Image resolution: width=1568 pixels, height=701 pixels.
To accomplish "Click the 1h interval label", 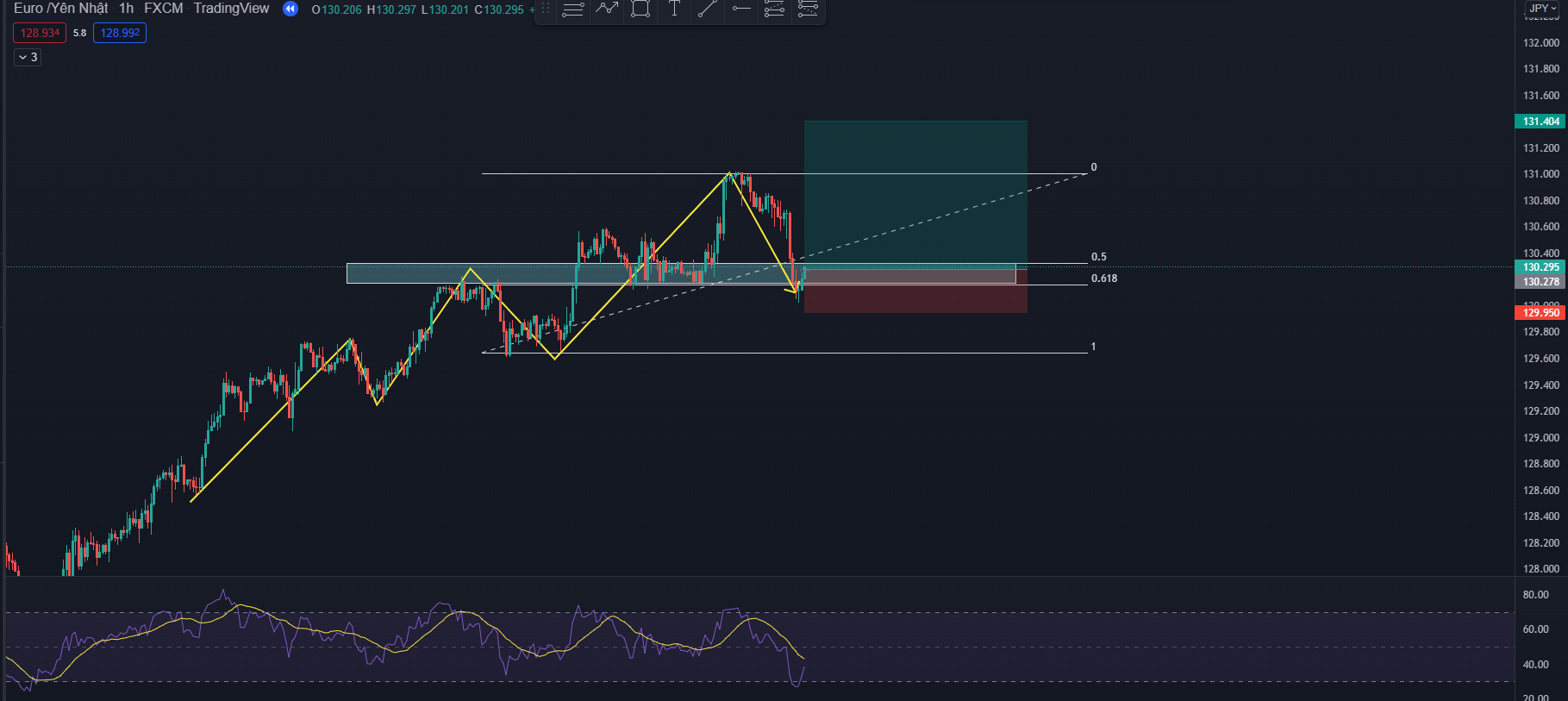I will pyautogui.click(x=126, y=9).
